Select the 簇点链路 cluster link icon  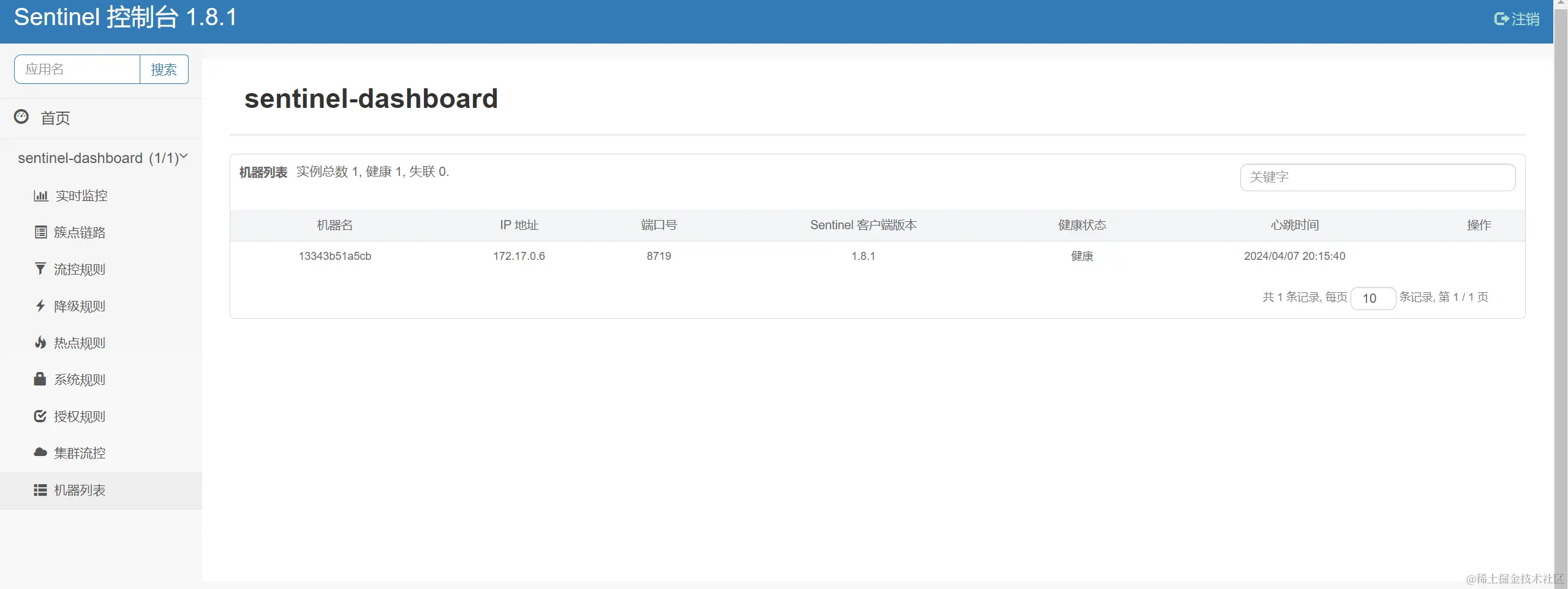(40, 232)
